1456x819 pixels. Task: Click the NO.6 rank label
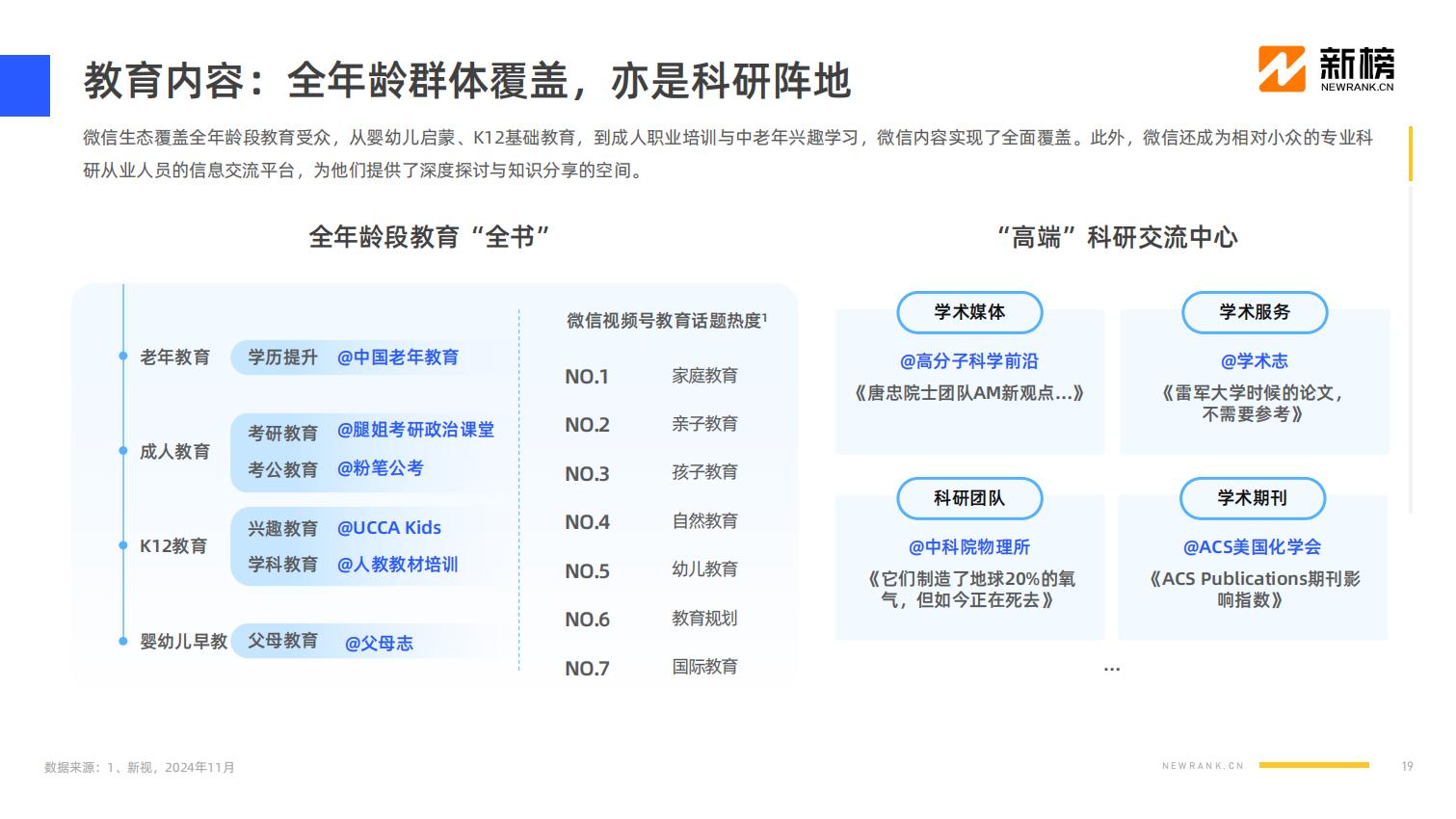(x=587, y=620)
